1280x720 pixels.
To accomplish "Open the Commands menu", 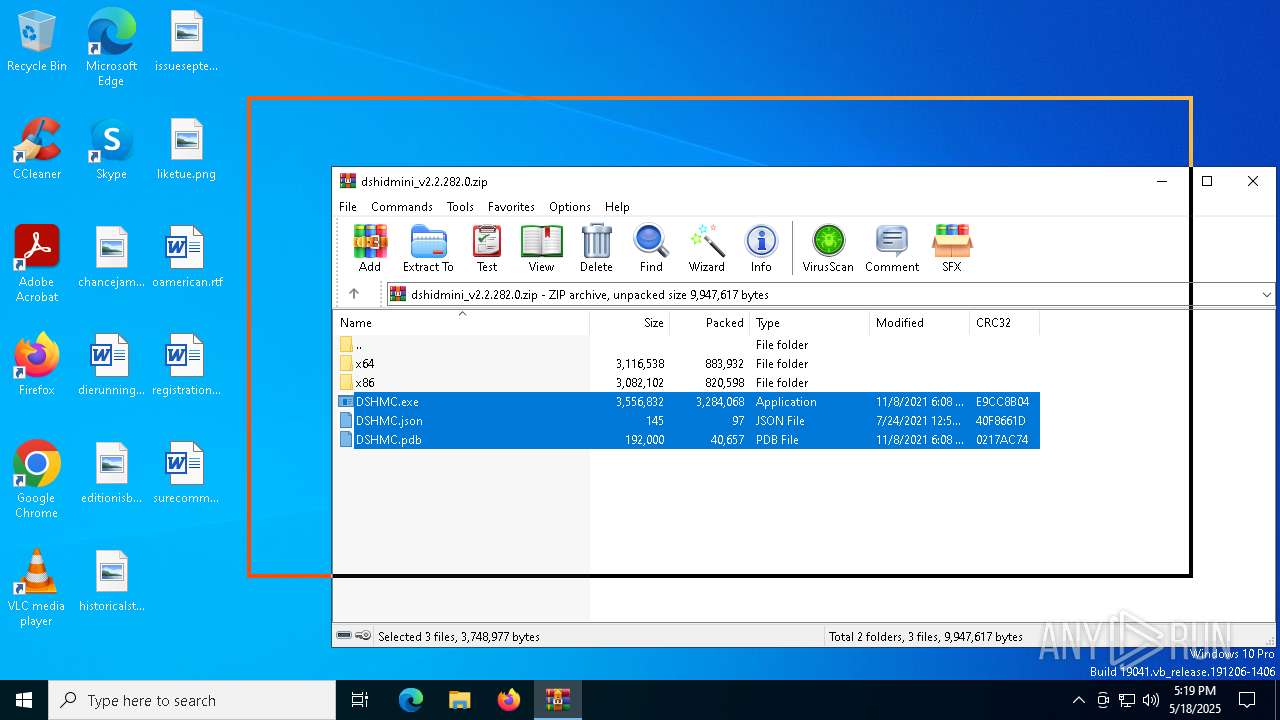I will point(402,207).
